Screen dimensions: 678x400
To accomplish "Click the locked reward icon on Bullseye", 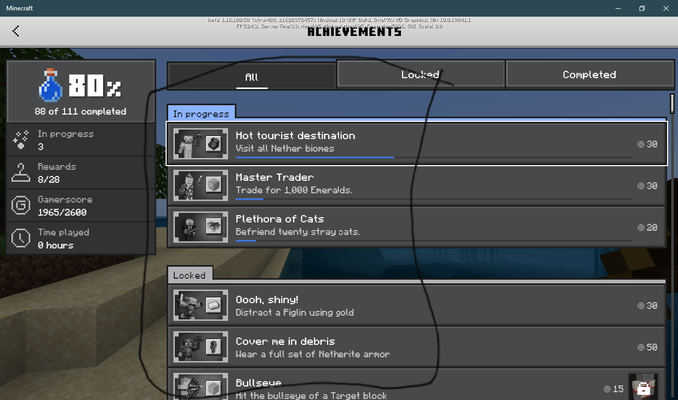I will click(643, 387).
